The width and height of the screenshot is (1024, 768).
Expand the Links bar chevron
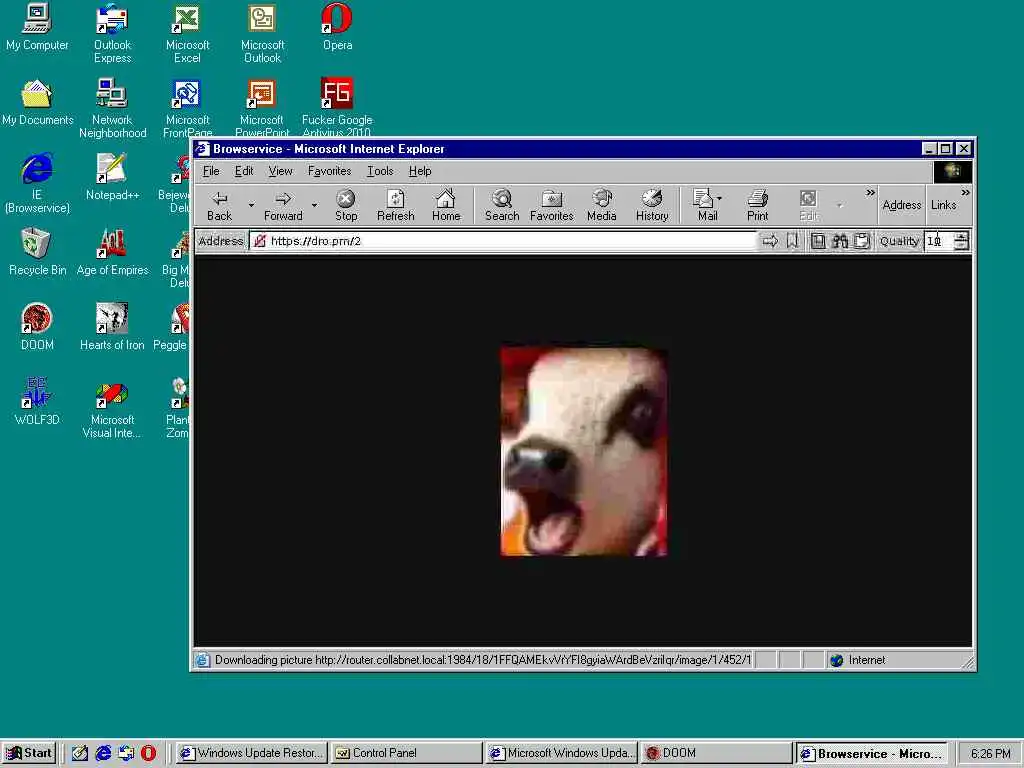(x=965, y=193)
